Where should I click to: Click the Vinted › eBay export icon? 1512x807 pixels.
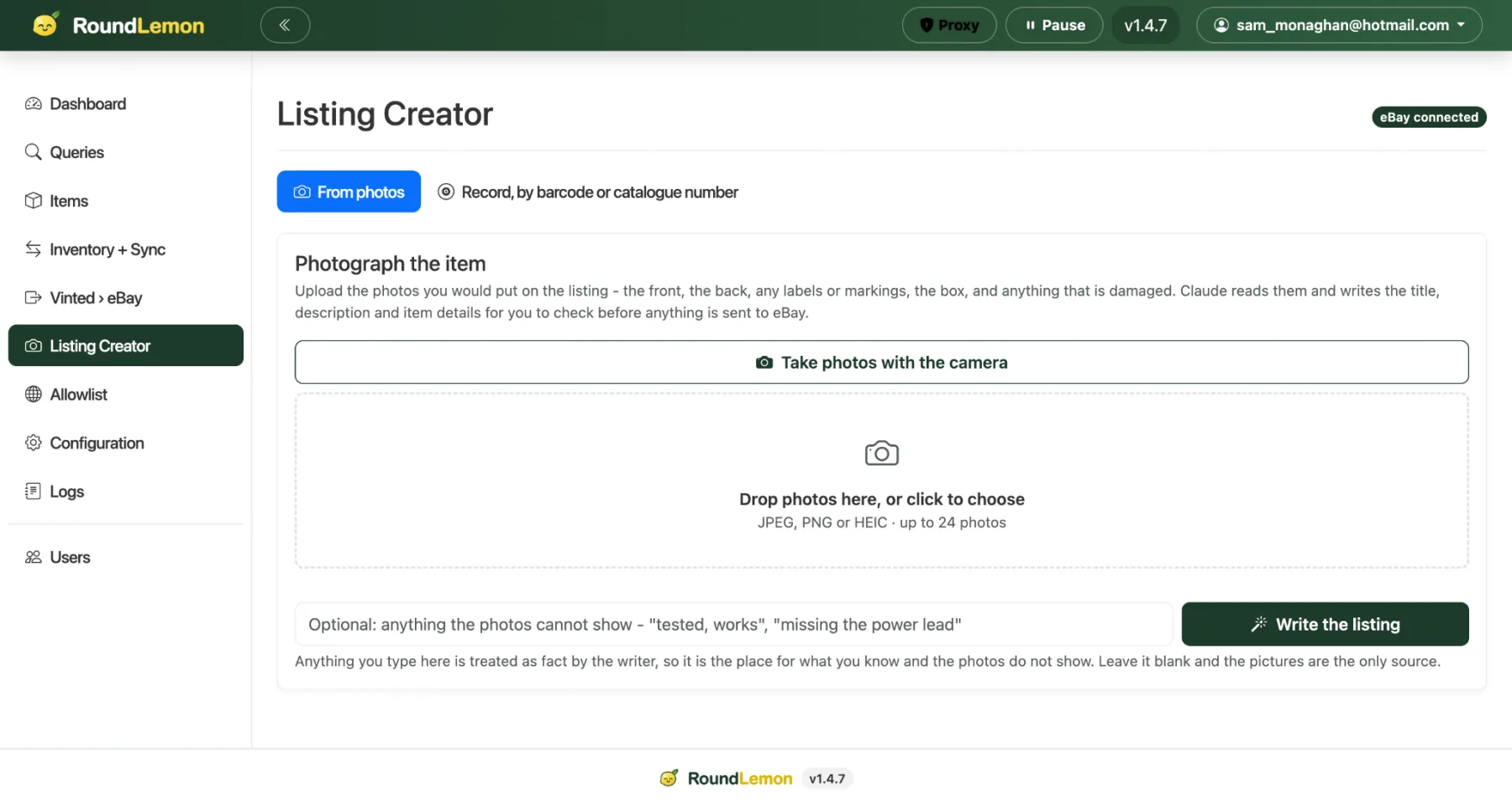34,298
